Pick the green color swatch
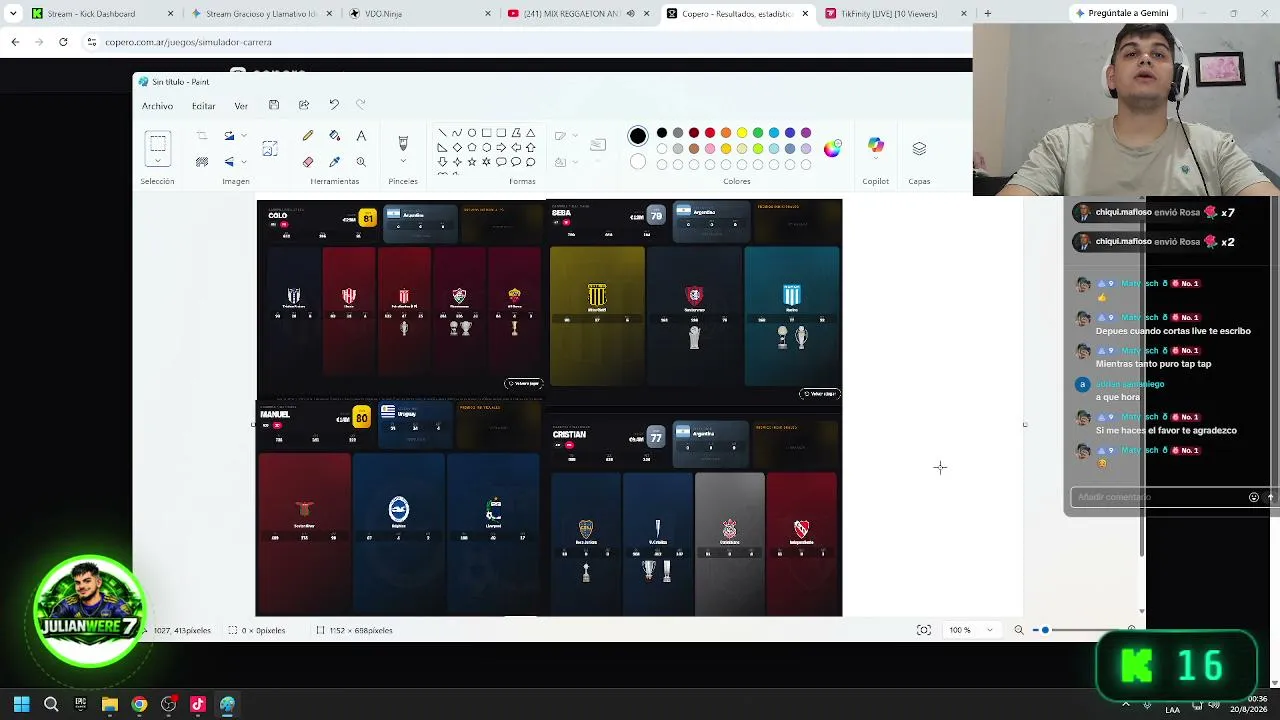The image size is (1280, 720). [x=758, y=133]
